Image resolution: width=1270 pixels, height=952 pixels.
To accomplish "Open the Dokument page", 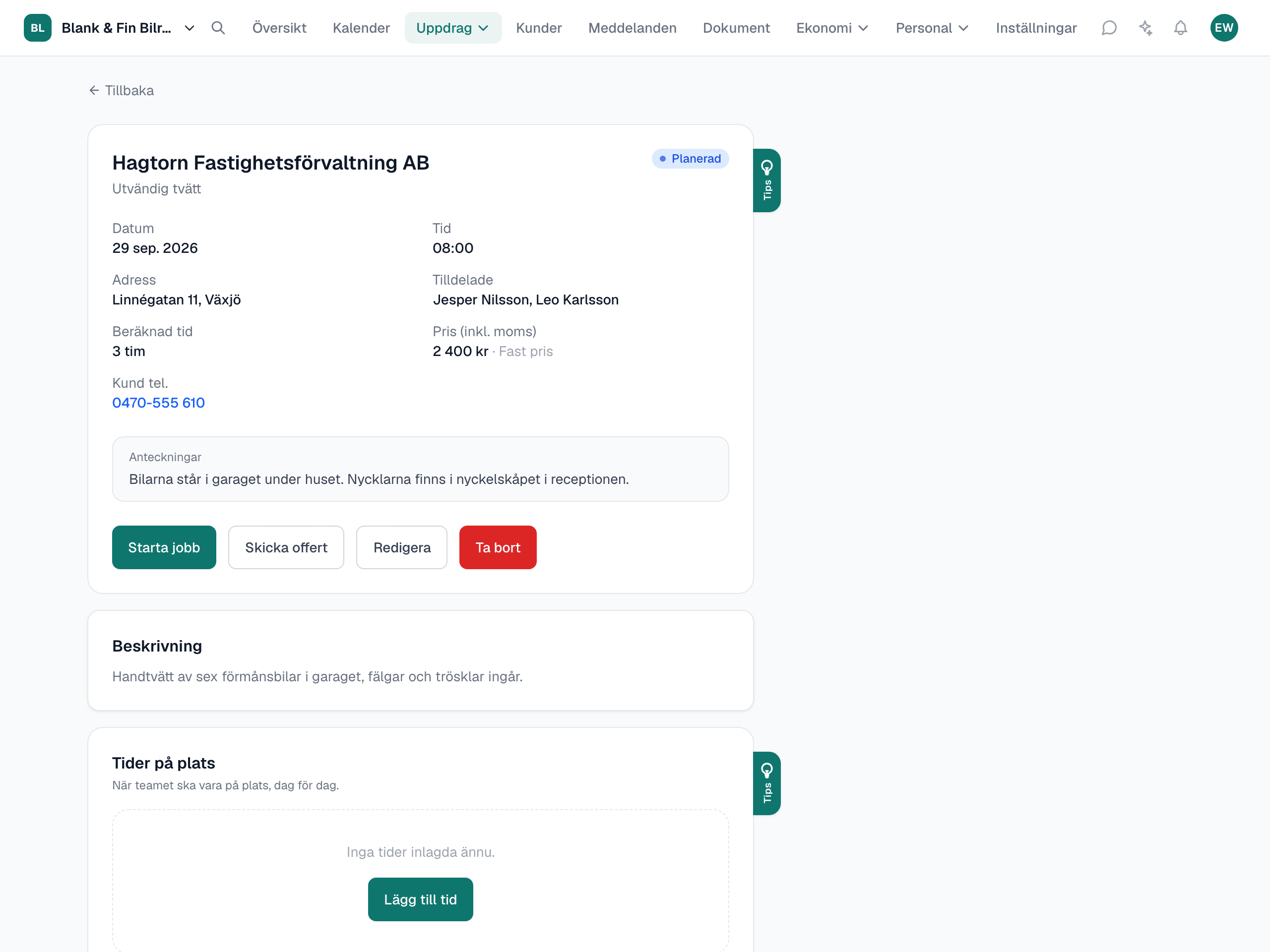I will click(736, 28).
